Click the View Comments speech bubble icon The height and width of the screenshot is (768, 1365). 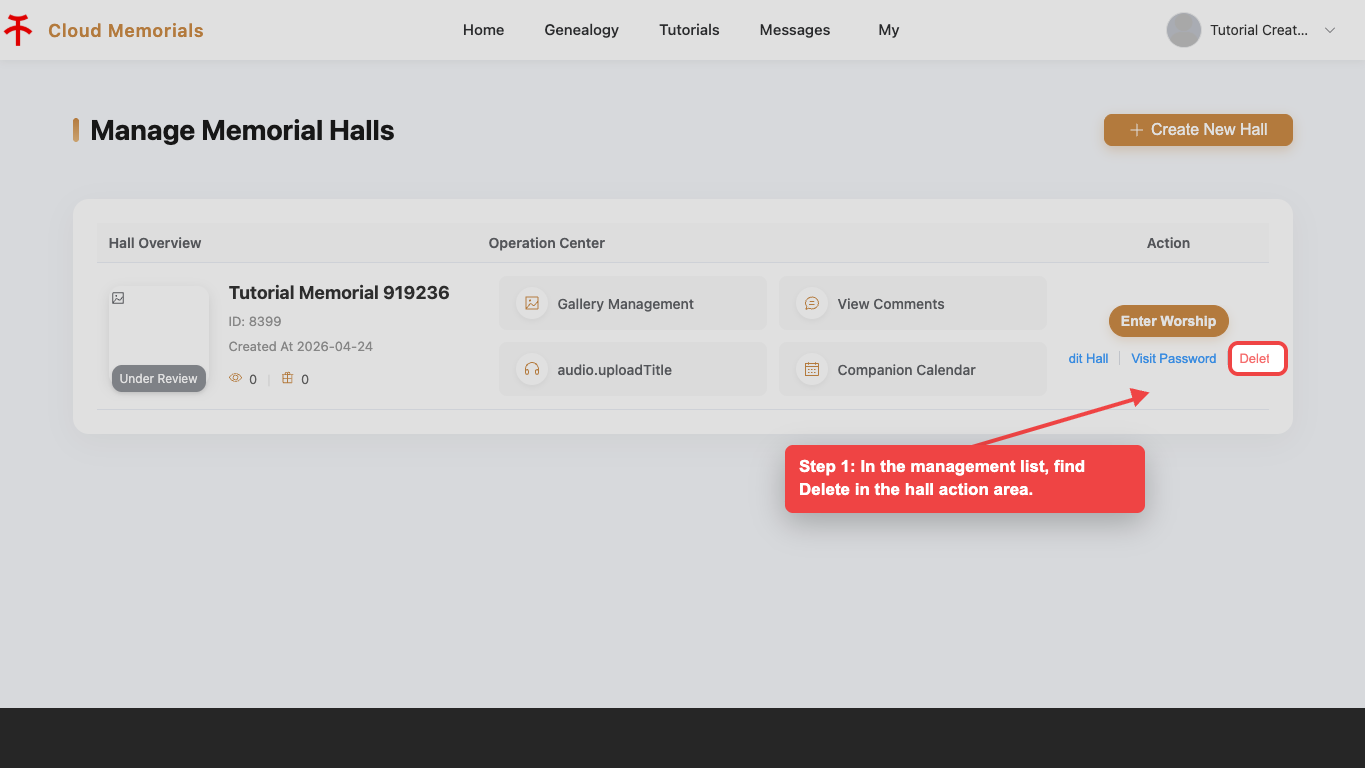812,303
